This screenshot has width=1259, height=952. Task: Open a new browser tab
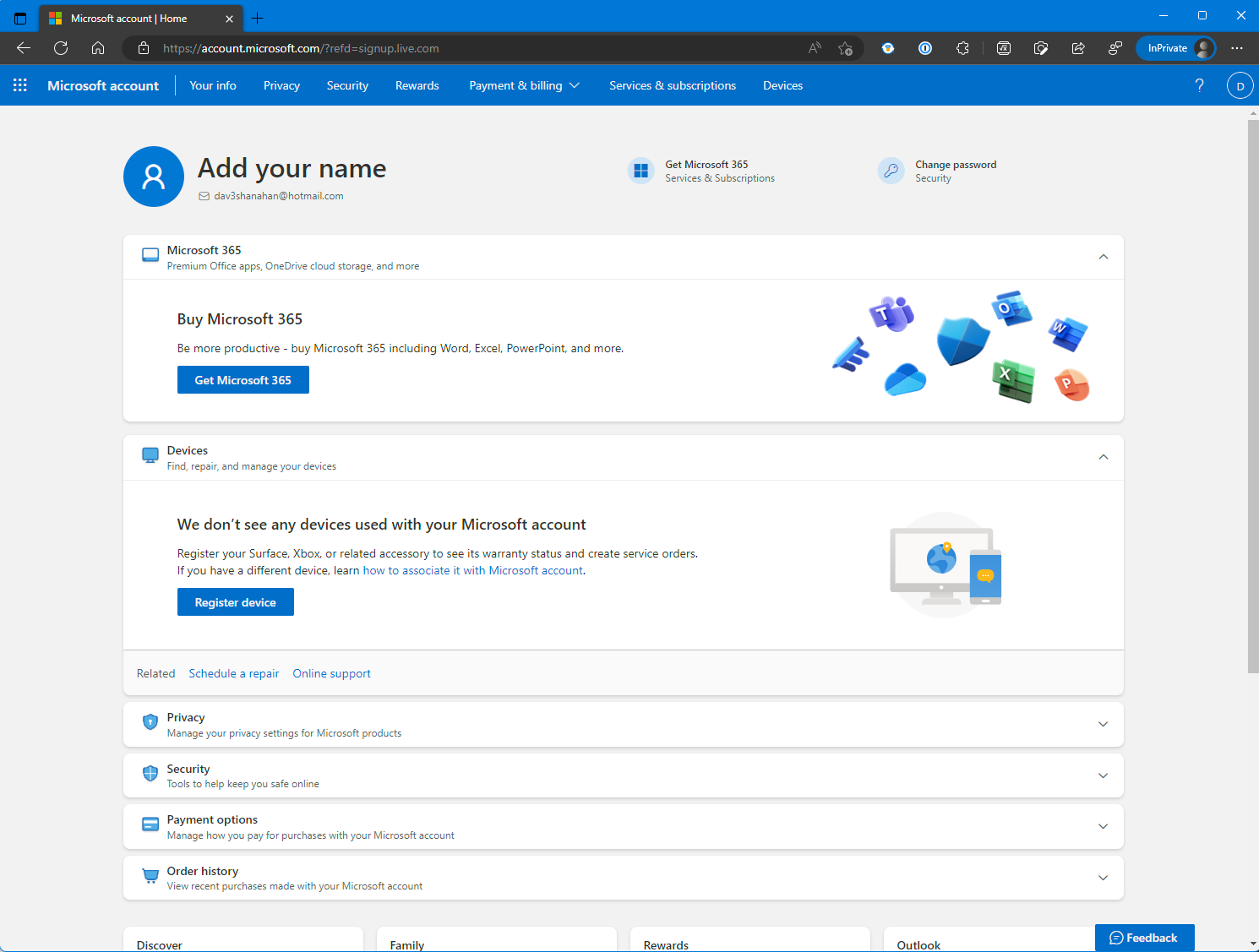[258, 18]
